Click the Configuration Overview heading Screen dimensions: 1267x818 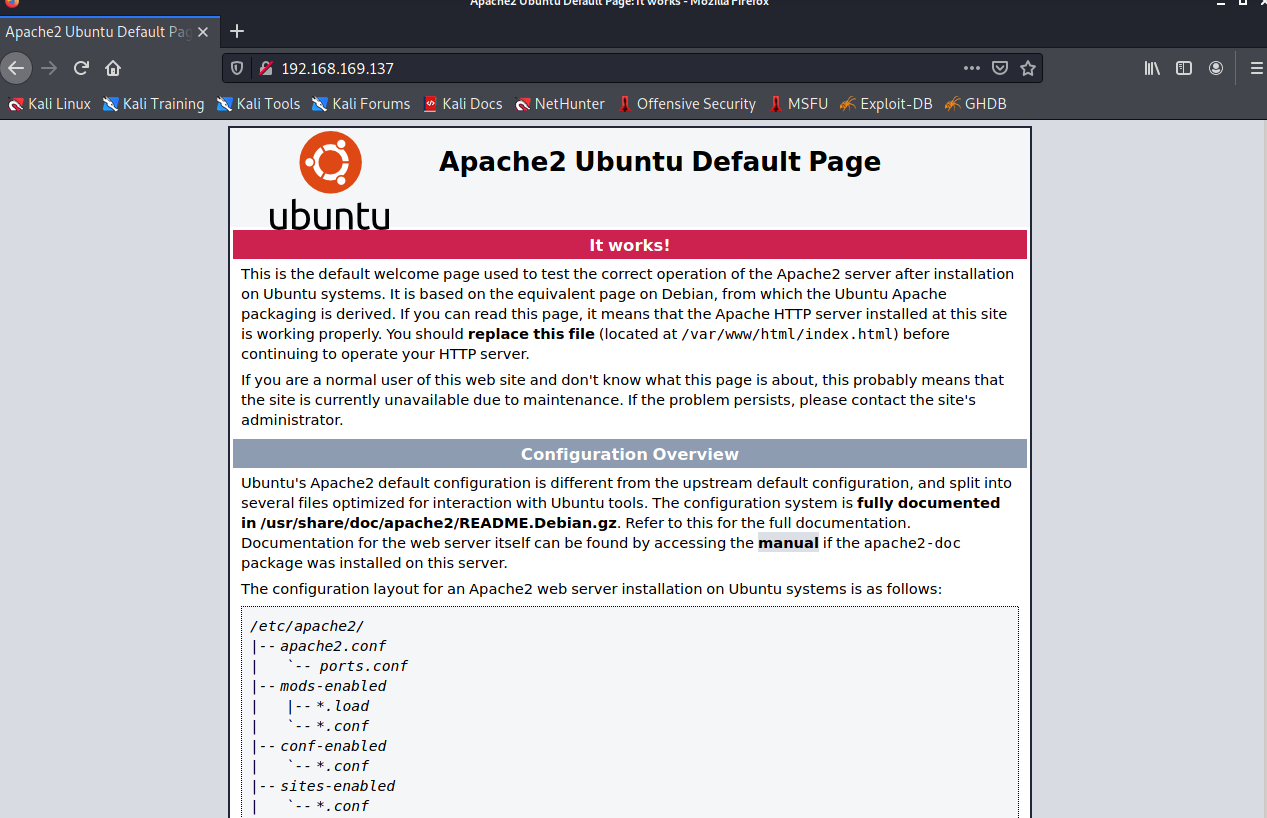630,454
